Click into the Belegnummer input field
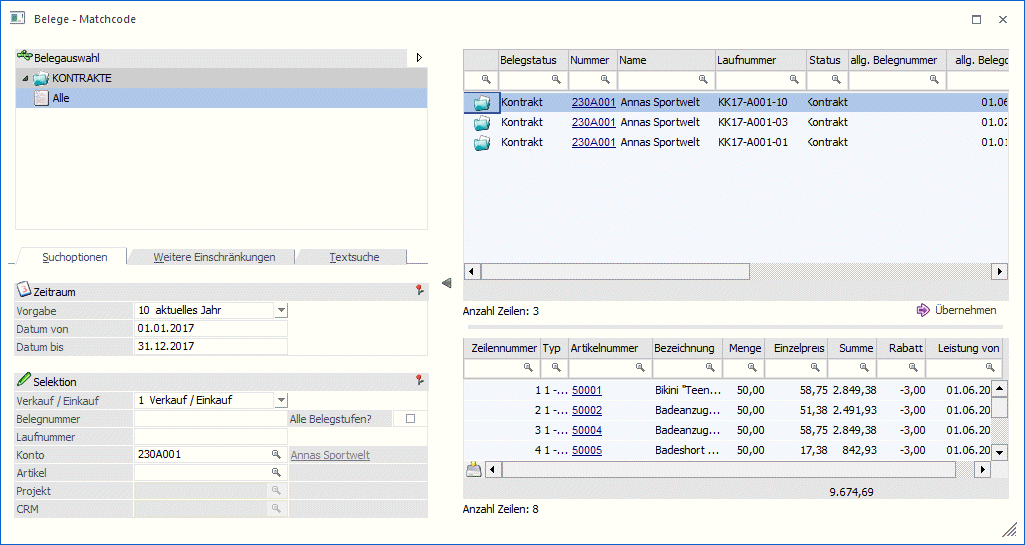1025x545 pixels. point(210,419)
